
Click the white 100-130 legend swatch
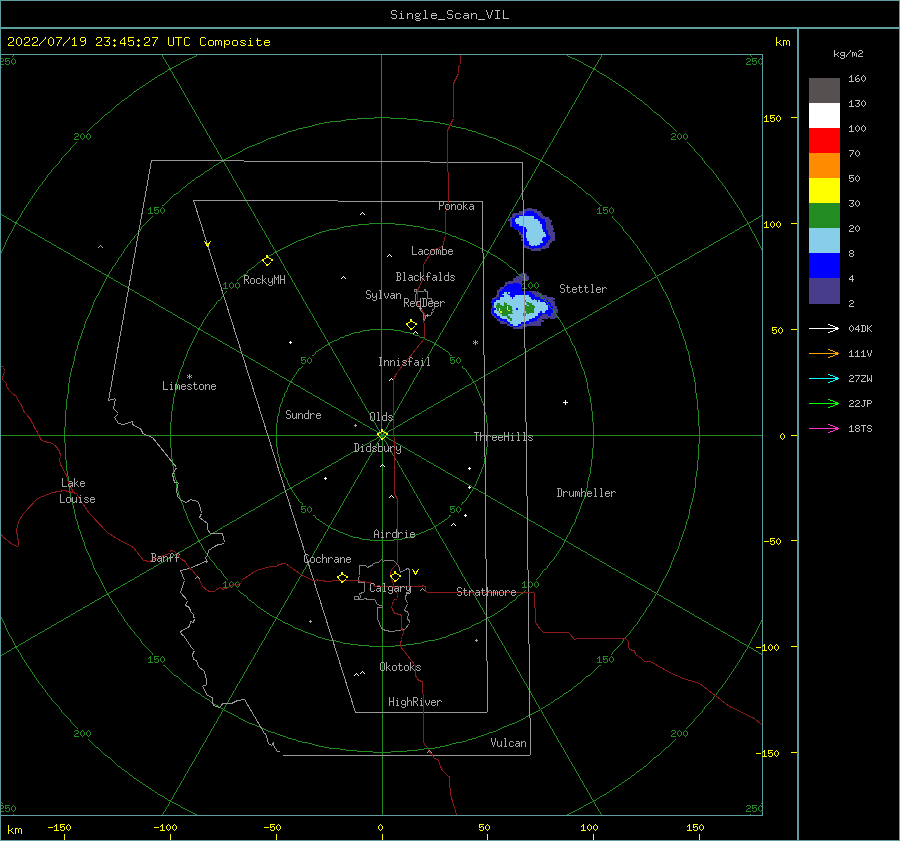824,116
